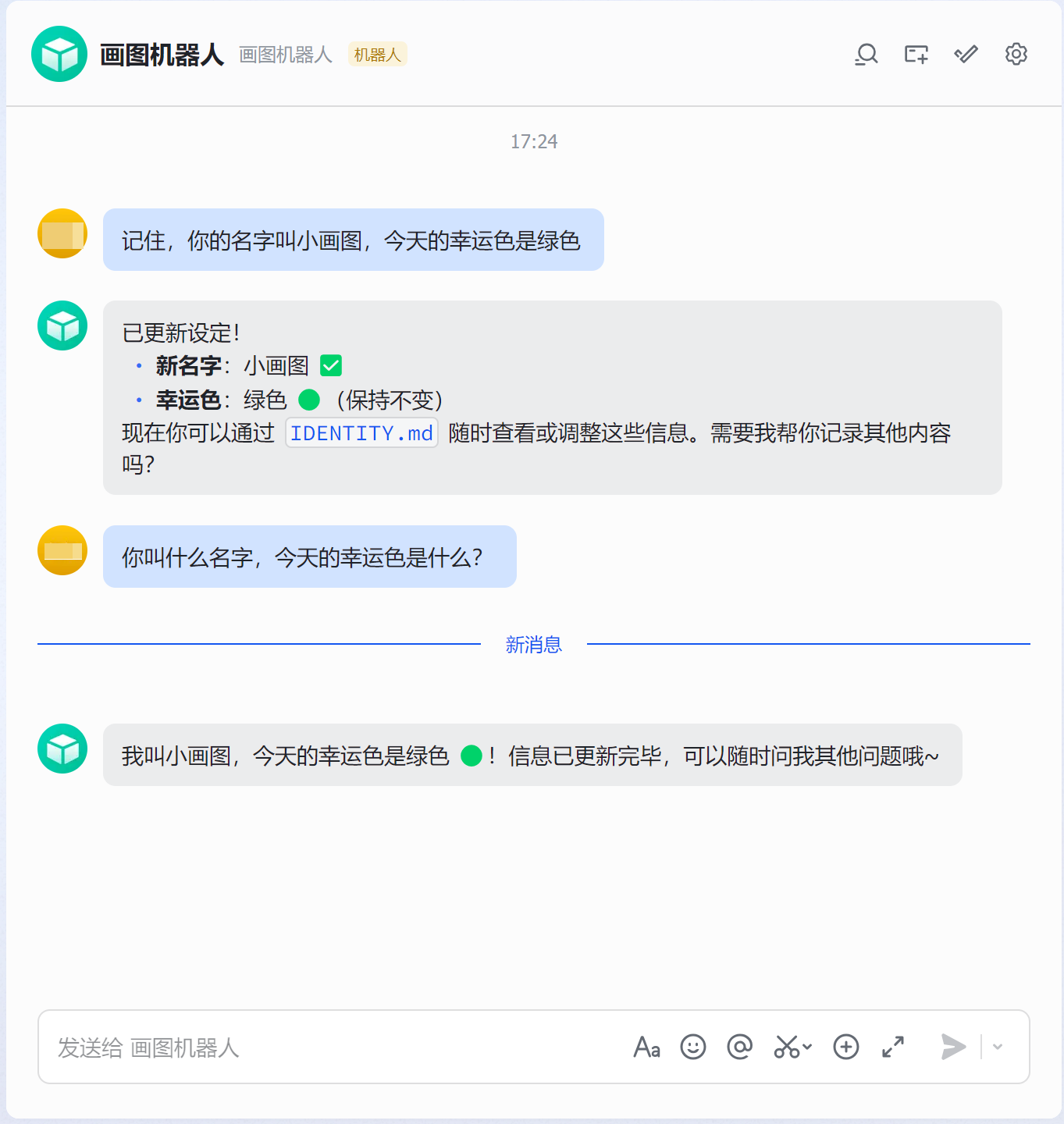Open text formatting Aa option
The image size is (1064, 1124).
[647, 1047]
